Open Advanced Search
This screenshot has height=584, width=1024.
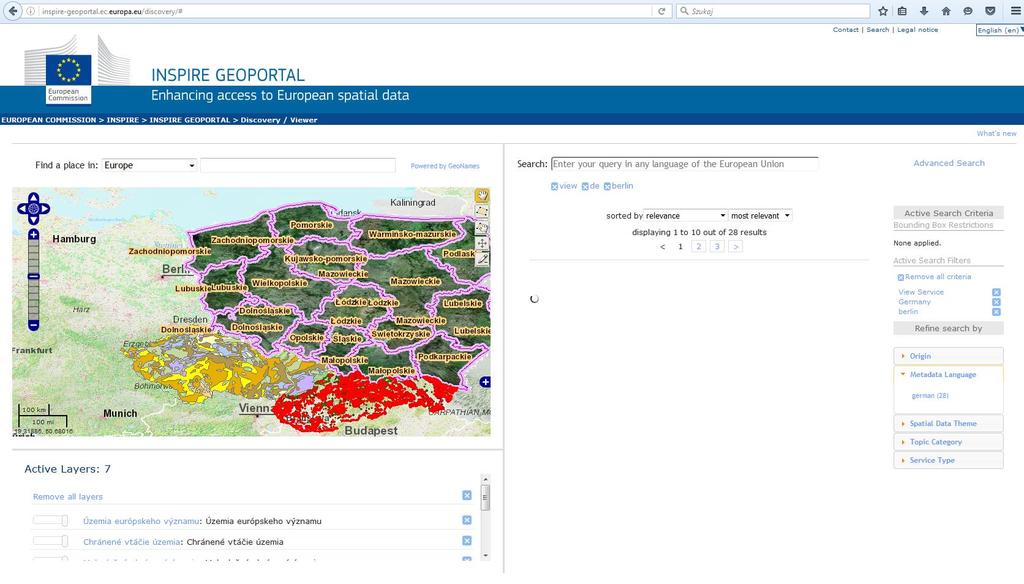point(949,163)
